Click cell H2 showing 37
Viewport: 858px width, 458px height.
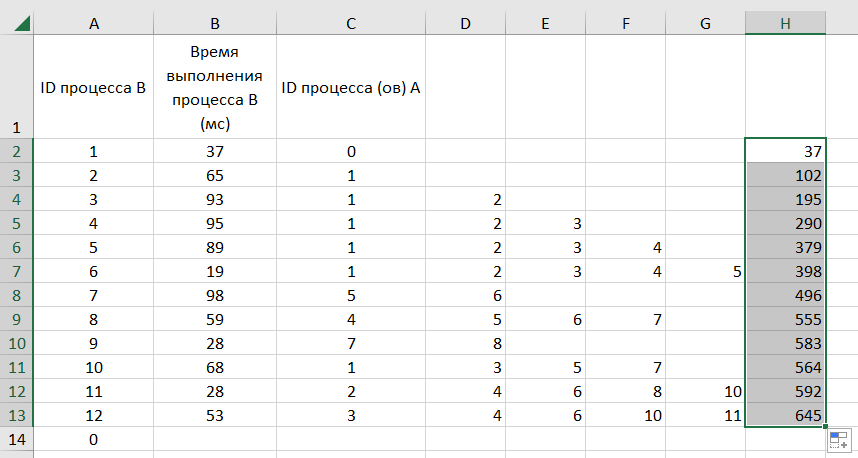pos(785,151)
